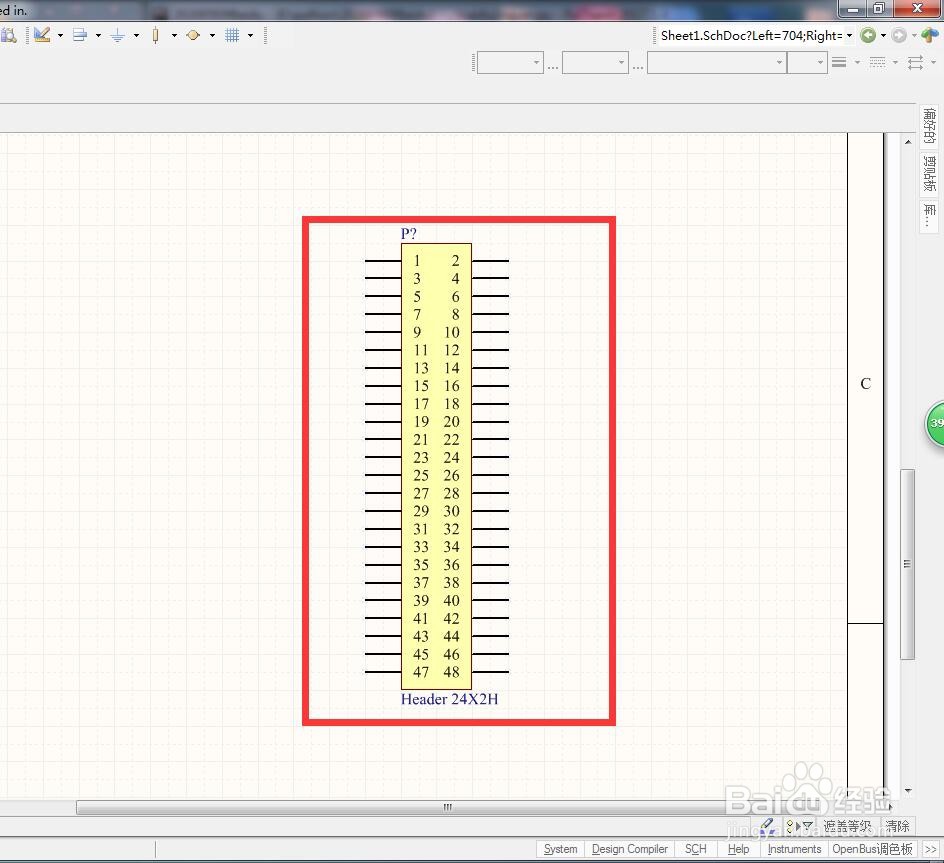The width and height of the screenshot is (944, 863).
Task: Expand the grid icon dropdown arrow
Action: [x=250, y=36]
